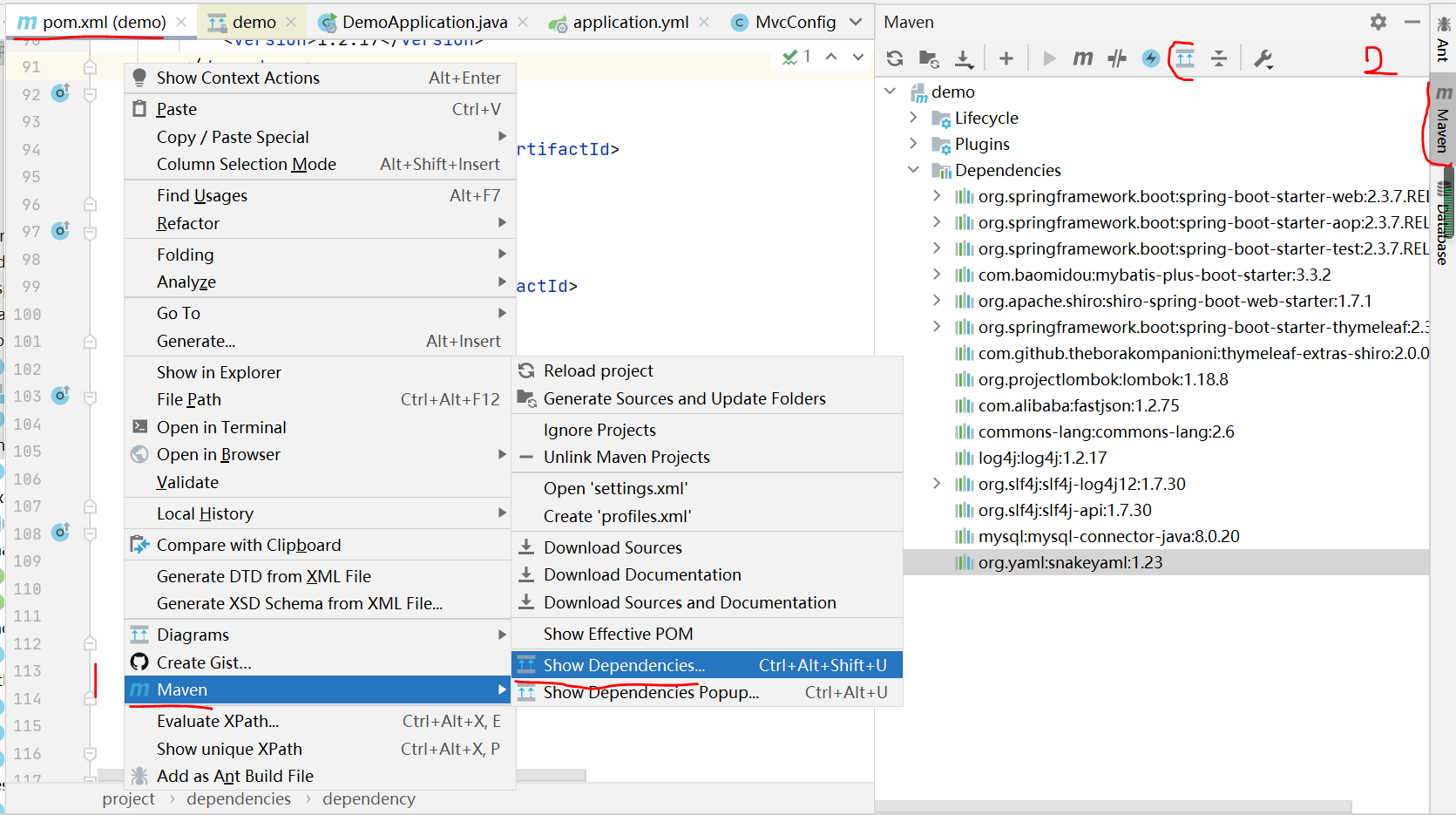Screen dimensions: 1456x815
Task: Toggle Skip Tests mode in Maven toolbar
Action: tap(1116, 58)
